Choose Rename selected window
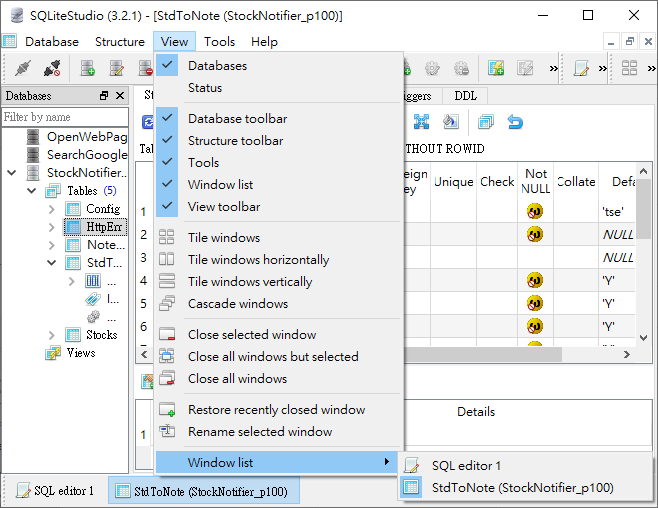This screenshot has height=508, width=658. coord(277,431)
